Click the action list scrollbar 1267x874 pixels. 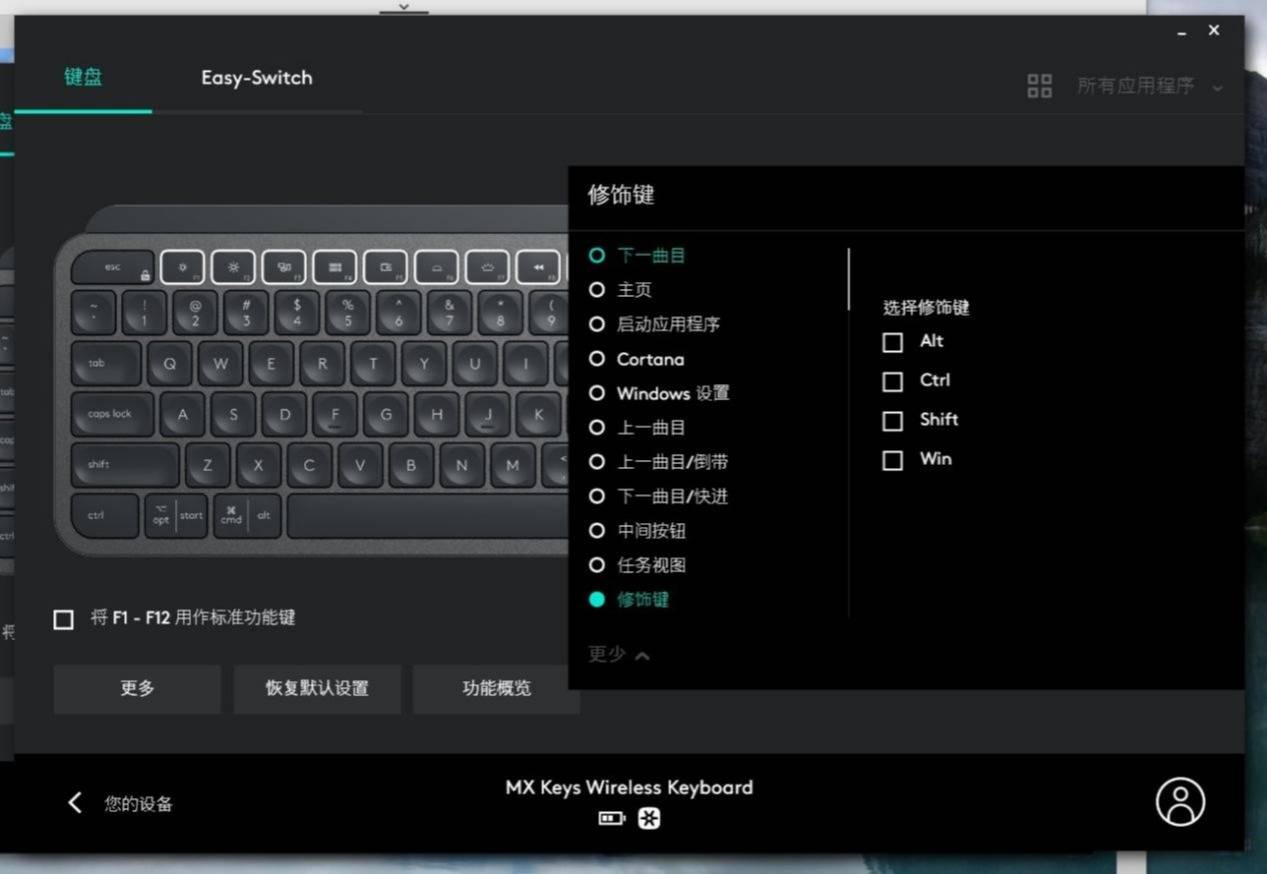pyautogui.click(x=848, y=279)
